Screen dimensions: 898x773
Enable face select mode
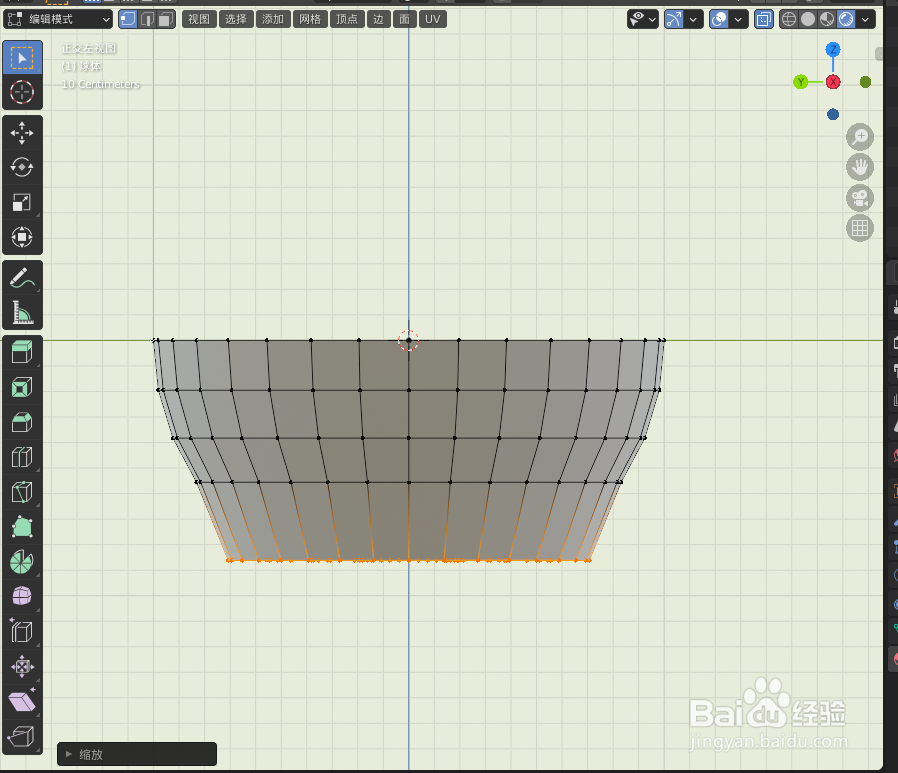[166, 19]
